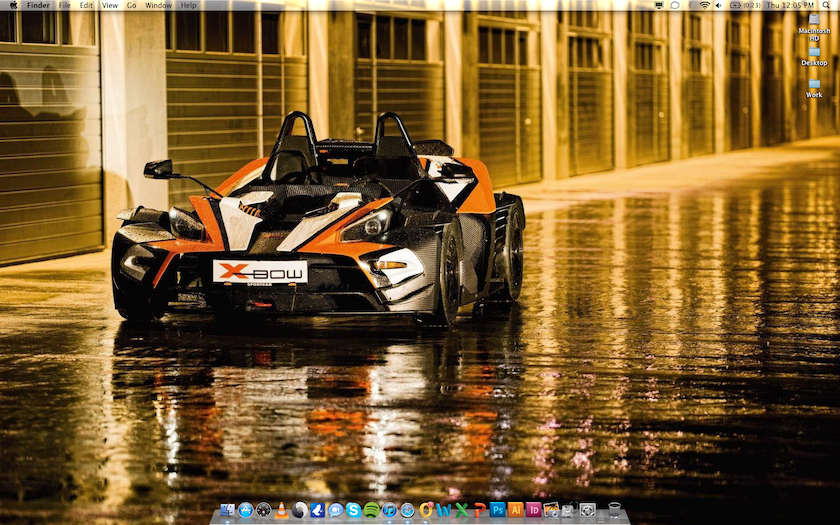Open the Dashboard gauge icon in dock
This screenshot has width=840, height=525.
(x=264, y=510)
